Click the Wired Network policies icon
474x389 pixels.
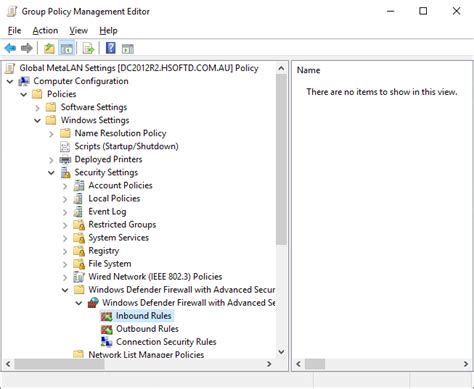click(x=79, y=277)
